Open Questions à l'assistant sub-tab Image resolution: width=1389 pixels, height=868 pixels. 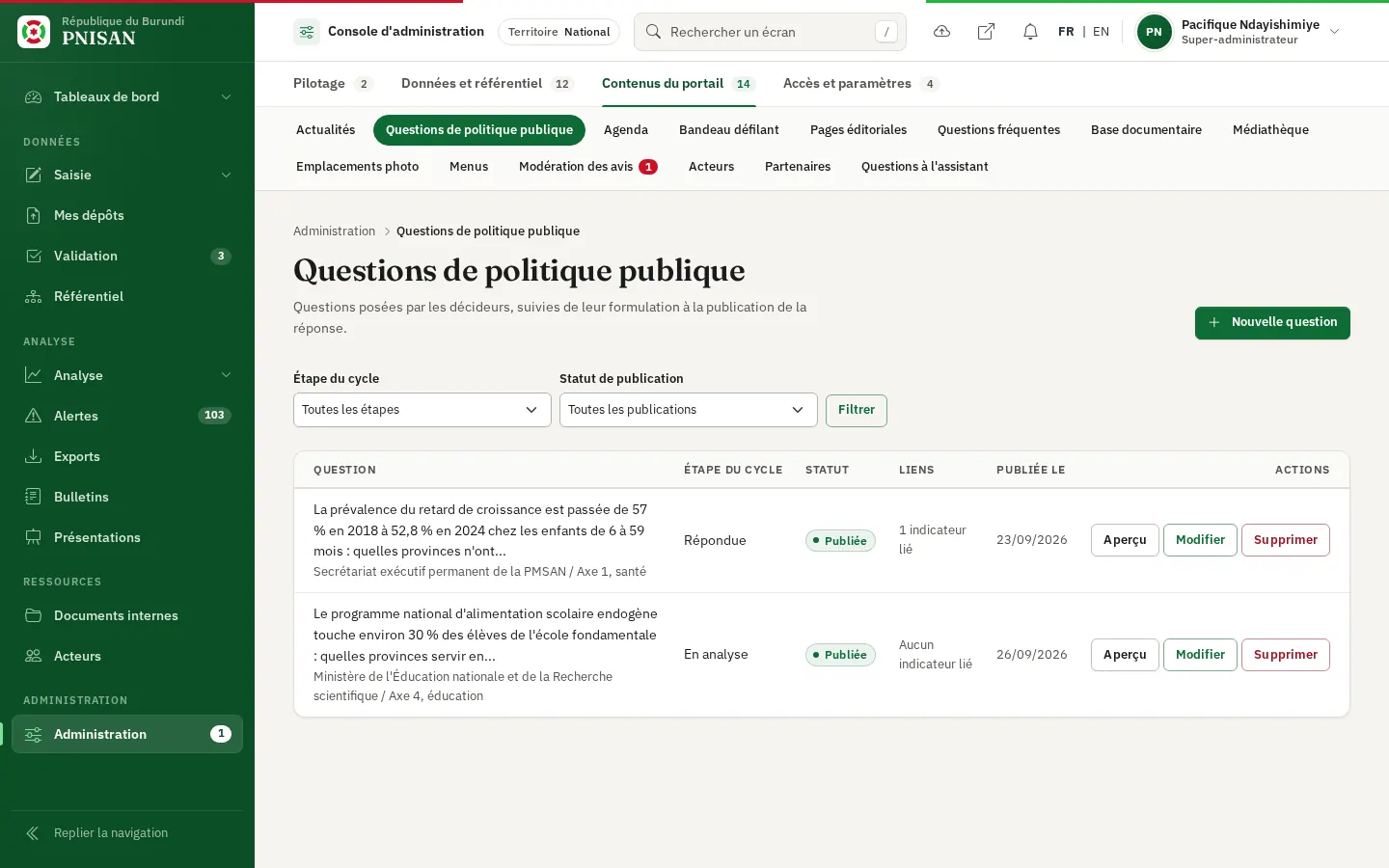[924, 167]
